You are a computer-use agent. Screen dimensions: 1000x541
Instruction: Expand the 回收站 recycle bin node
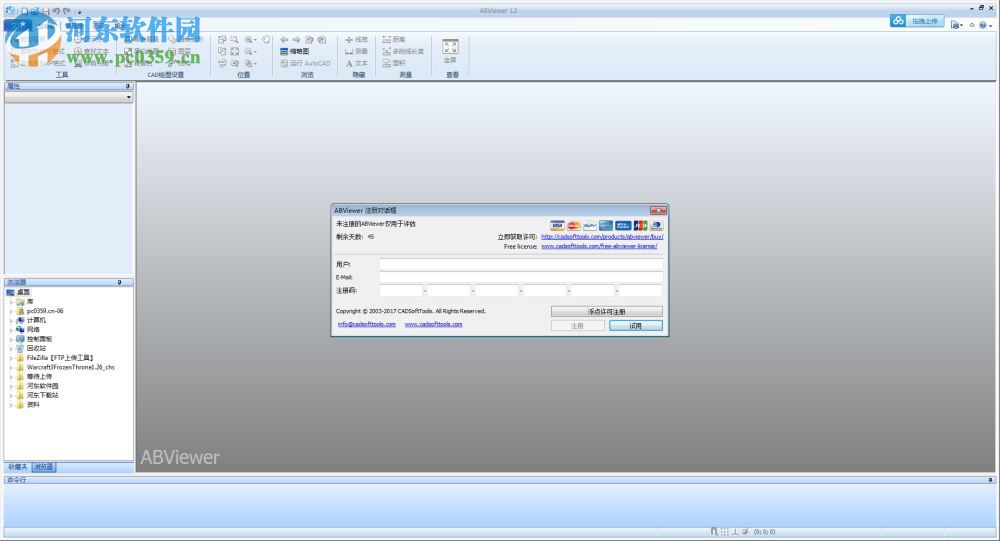point(11,348)
